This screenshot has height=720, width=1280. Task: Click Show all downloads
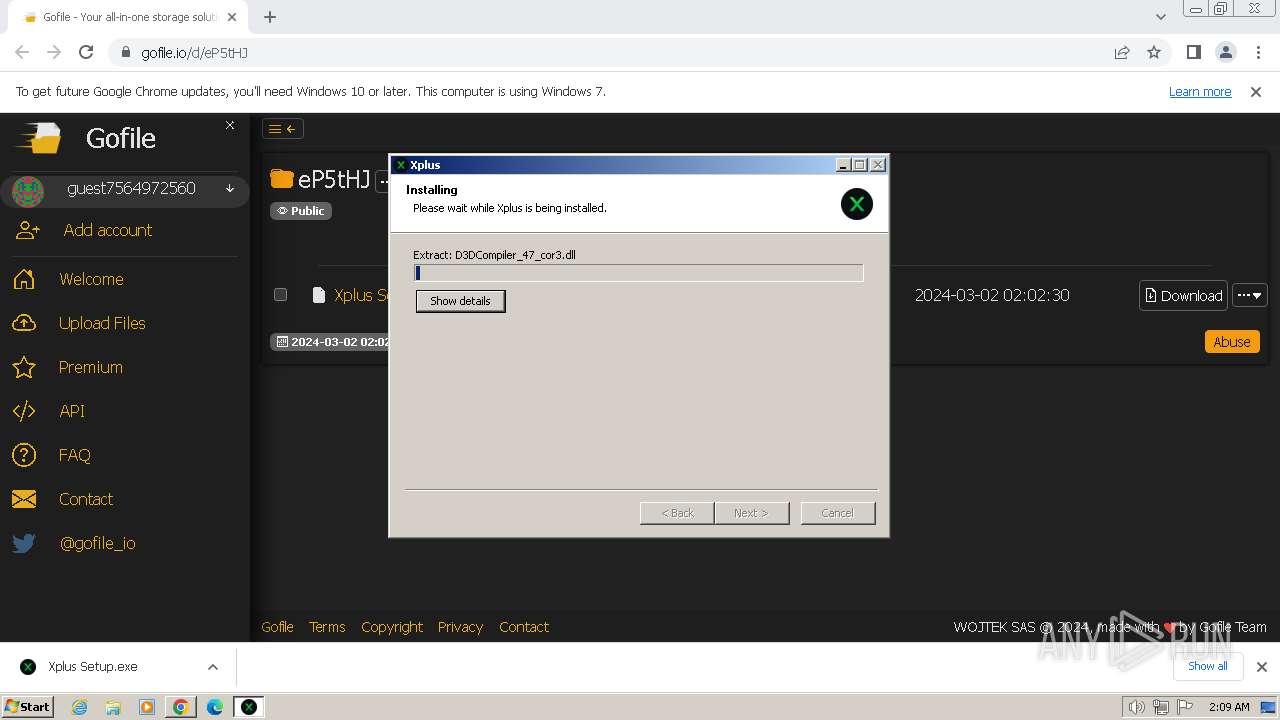tap(1208, 666)
